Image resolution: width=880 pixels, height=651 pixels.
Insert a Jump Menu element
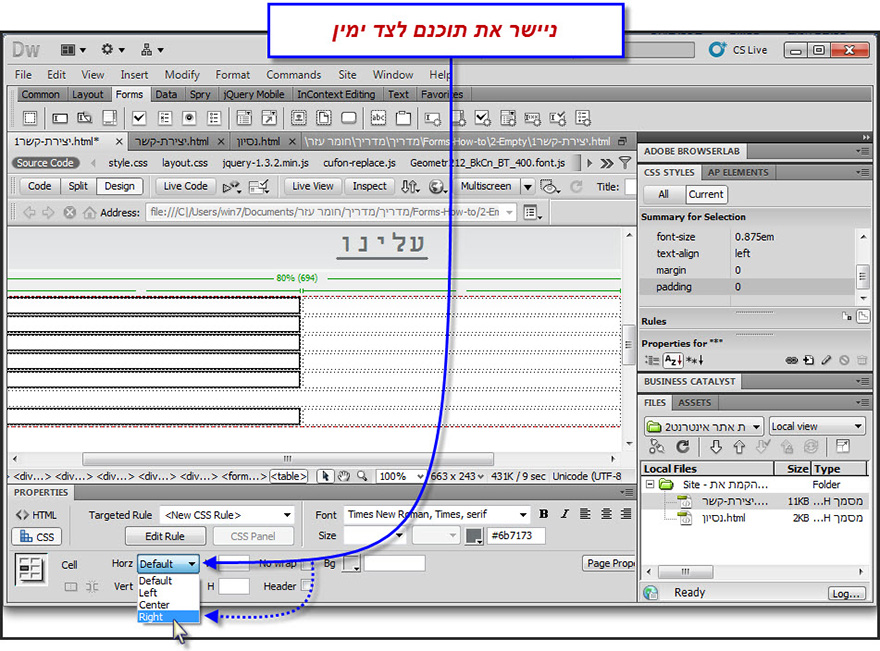pyautogui.click(x=269, y=118)
